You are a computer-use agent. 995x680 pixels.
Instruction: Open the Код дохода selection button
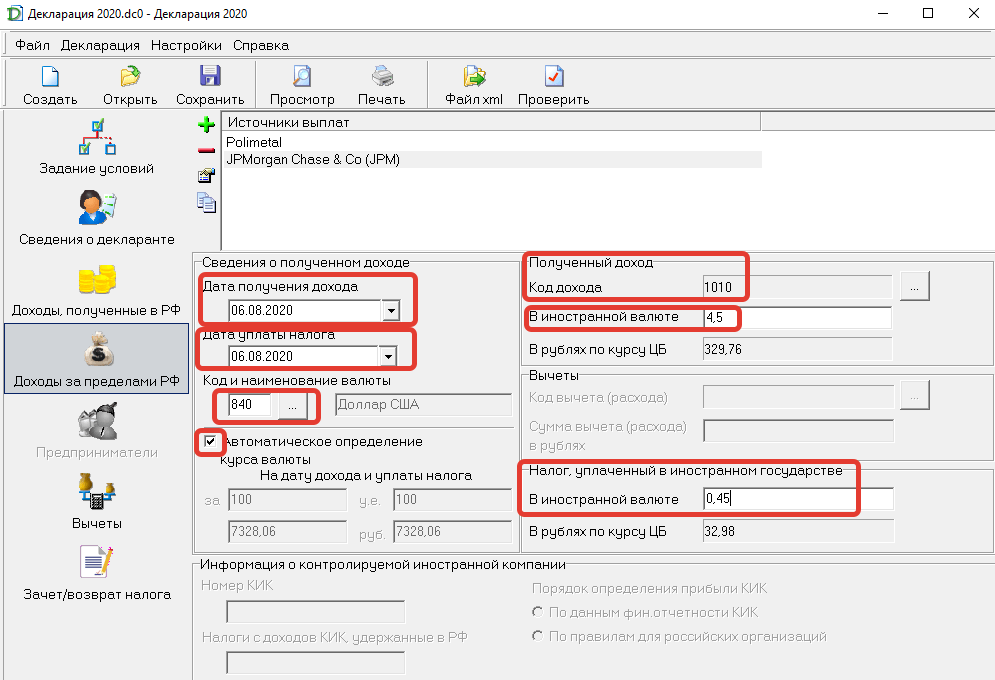click(914, 287)
